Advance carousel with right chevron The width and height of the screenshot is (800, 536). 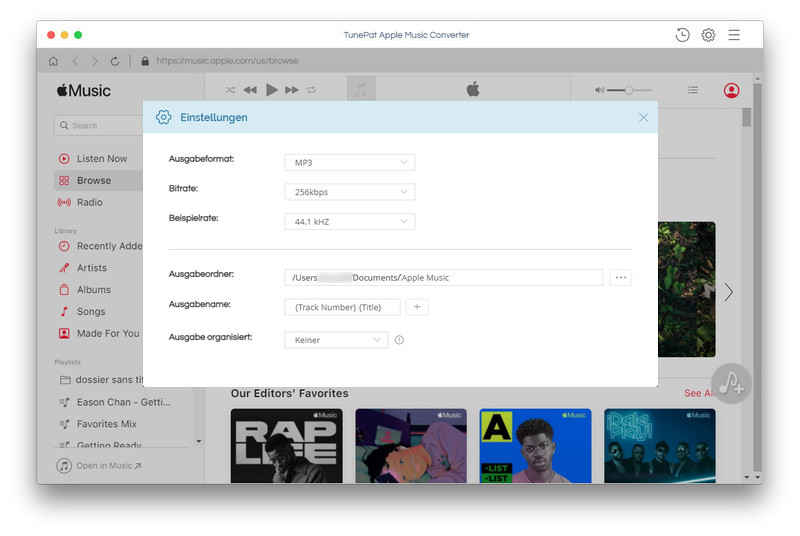(729, 292)
